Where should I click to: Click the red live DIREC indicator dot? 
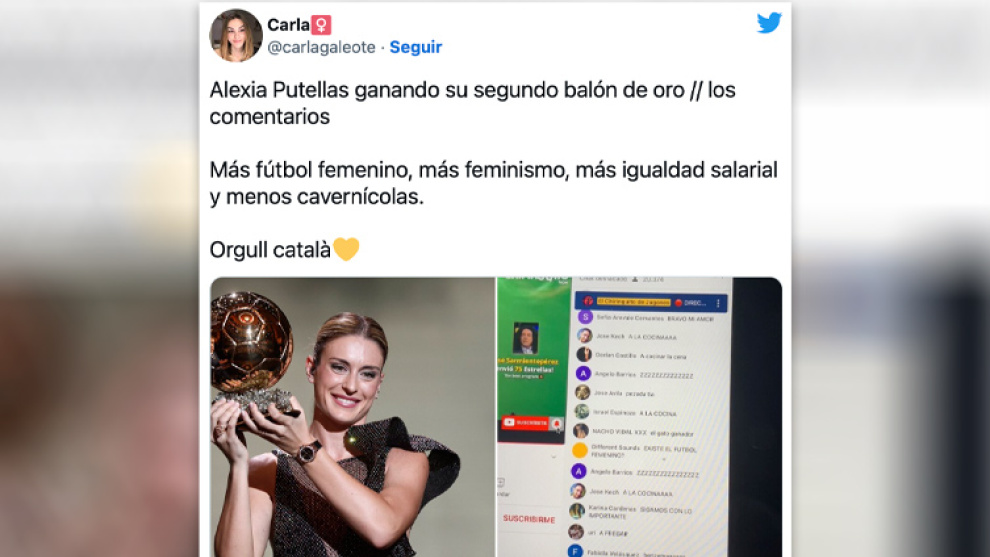[x=679, y=303]
